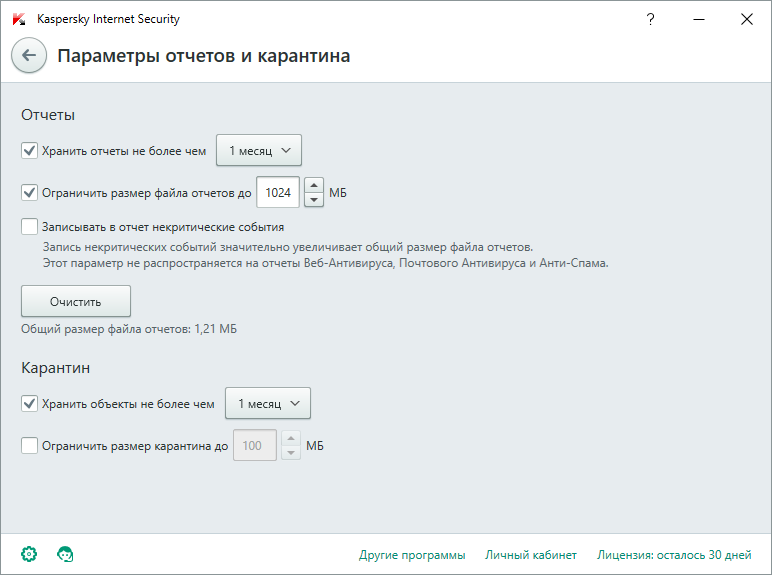Toggle 'Ограничить размер файла отчетов до' checkbox

coord(30,192)
